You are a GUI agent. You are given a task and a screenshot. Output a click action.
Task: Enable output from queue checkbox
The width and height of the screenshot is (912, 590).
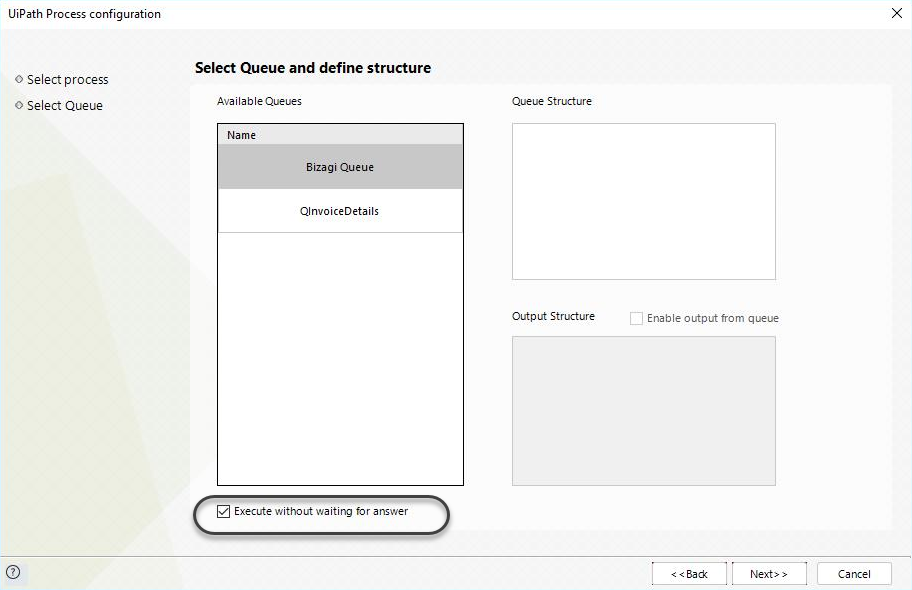[x=636, y=318]
